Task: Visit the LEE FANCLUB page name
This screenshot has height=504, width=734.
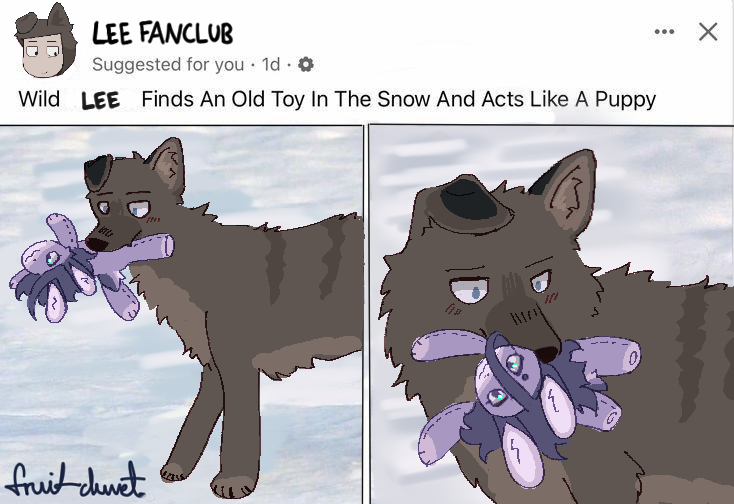Action: [x=162, y=33]
